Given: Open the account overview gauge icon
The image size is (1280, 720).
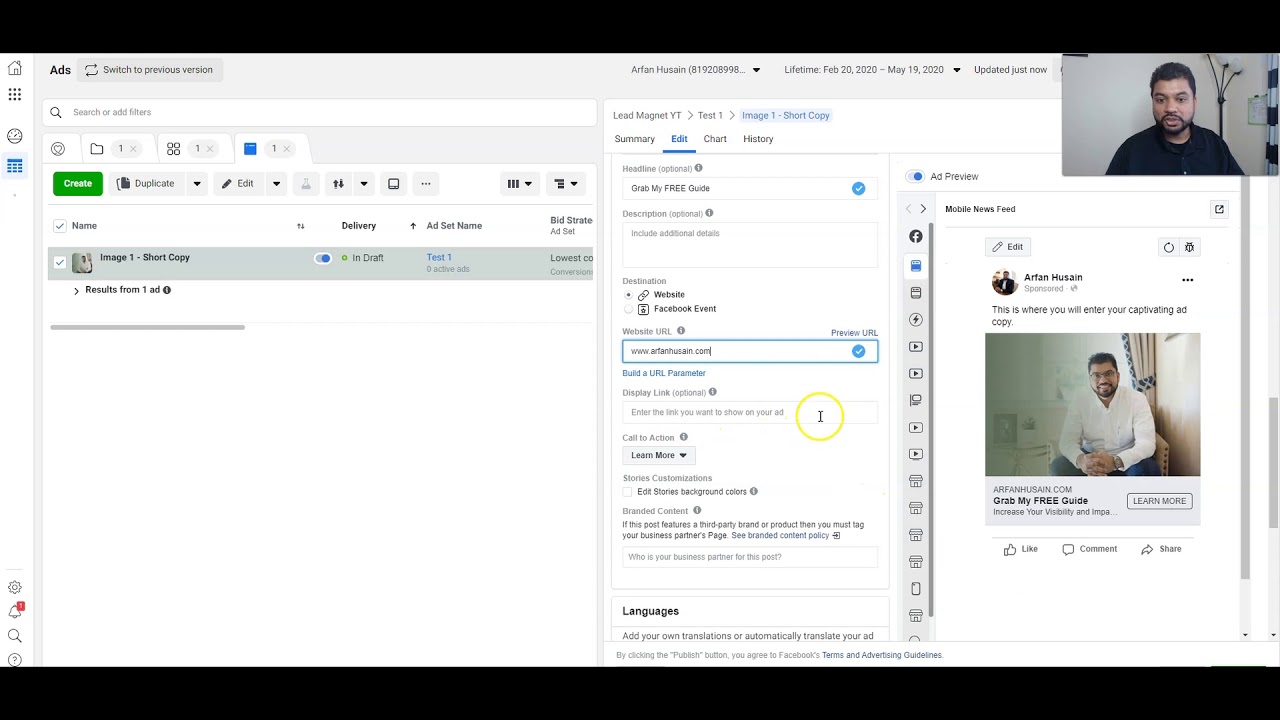Looking at the screenshot, I should 15,136.
